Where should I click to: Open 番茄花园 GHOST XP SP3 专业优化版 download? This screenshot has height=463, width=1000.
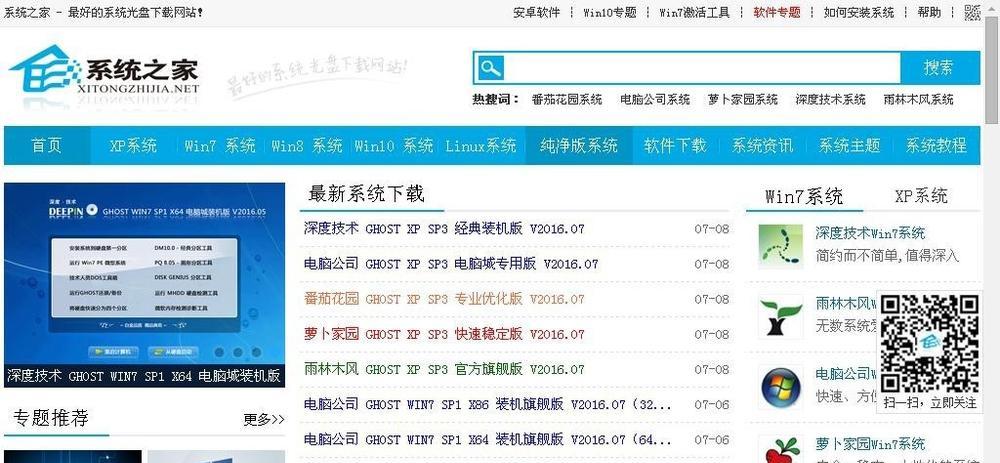click(444, 299)
